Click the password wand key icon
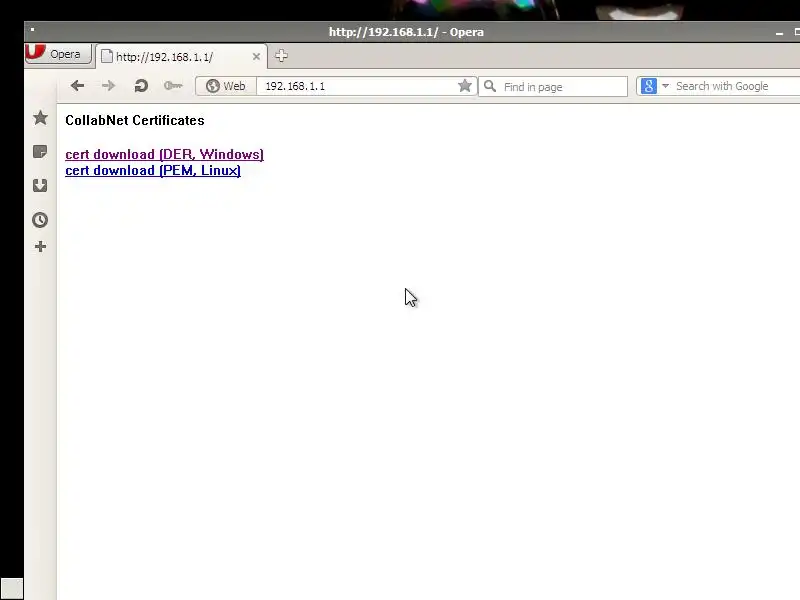Screen dimensions: 800x600 173,86
